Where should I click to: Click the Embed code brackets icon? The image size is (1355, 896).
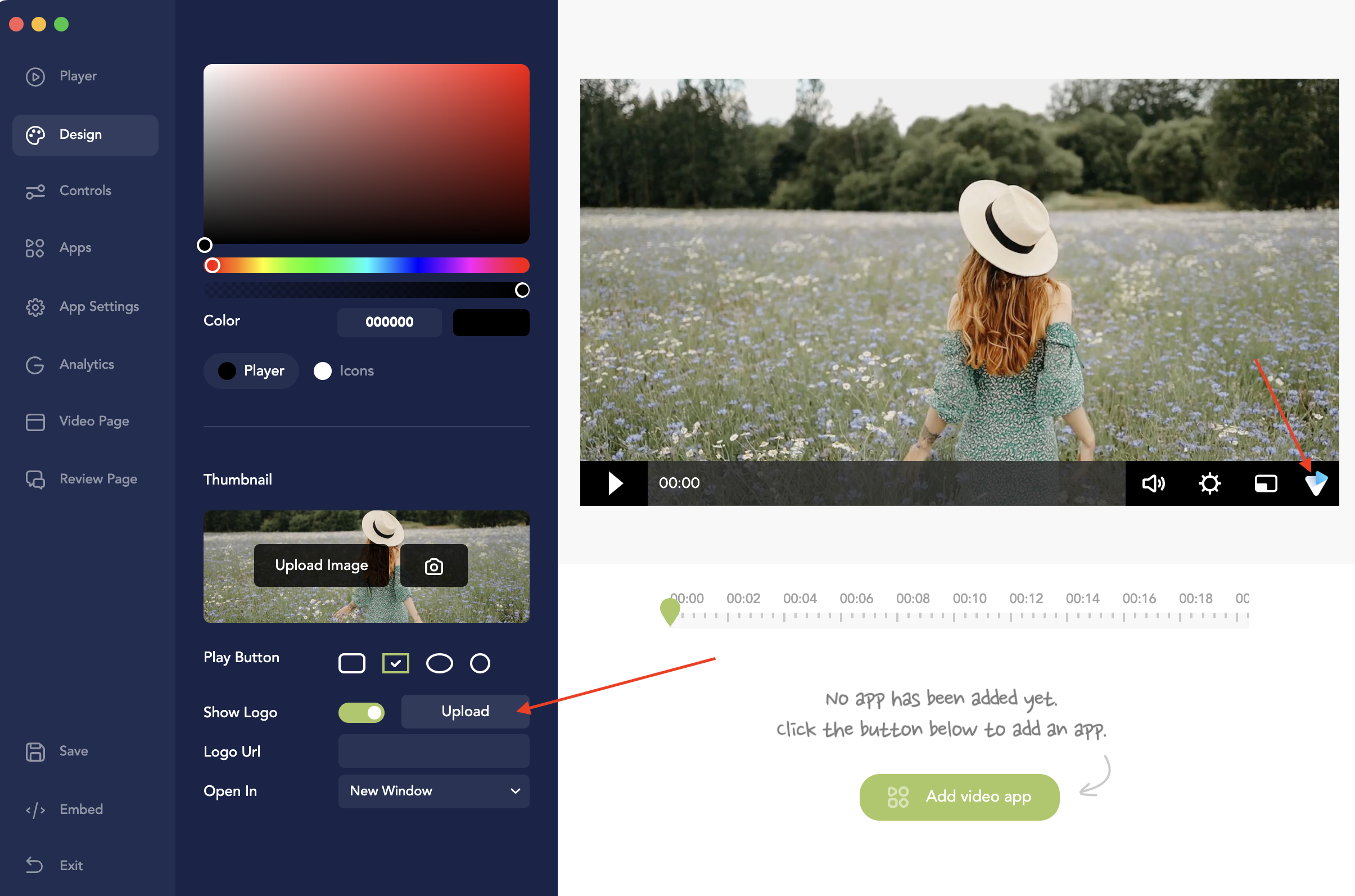click(x=35, y=811)
